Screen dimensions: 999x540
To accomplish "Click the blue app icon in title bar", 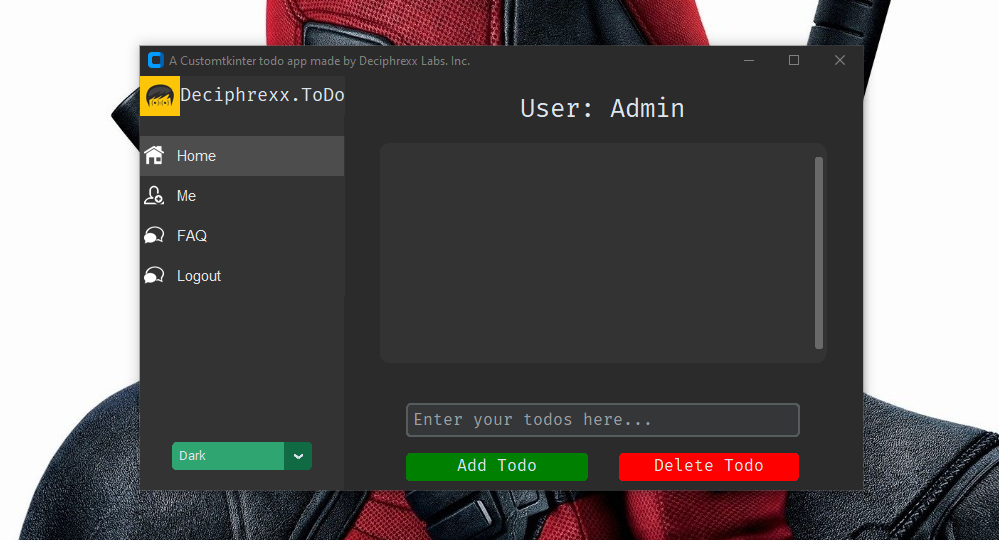I will (x=155, y=60).
